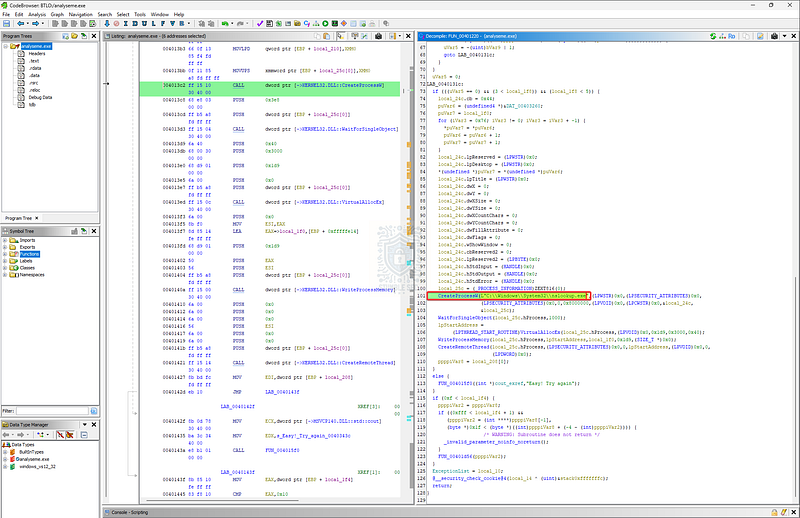
Task: Expand the Labels node in Symbol Tree
Action: tap(5, 261)
